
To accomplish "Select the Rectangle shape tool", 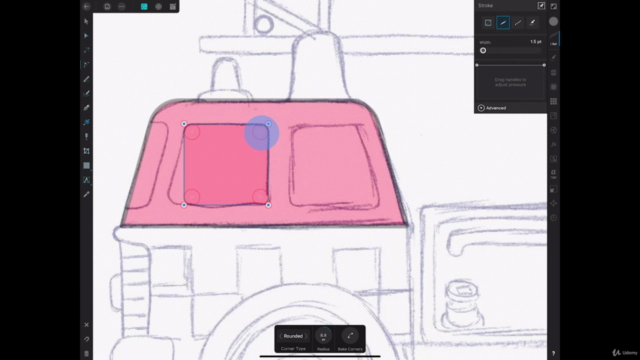I will (86, 165).
